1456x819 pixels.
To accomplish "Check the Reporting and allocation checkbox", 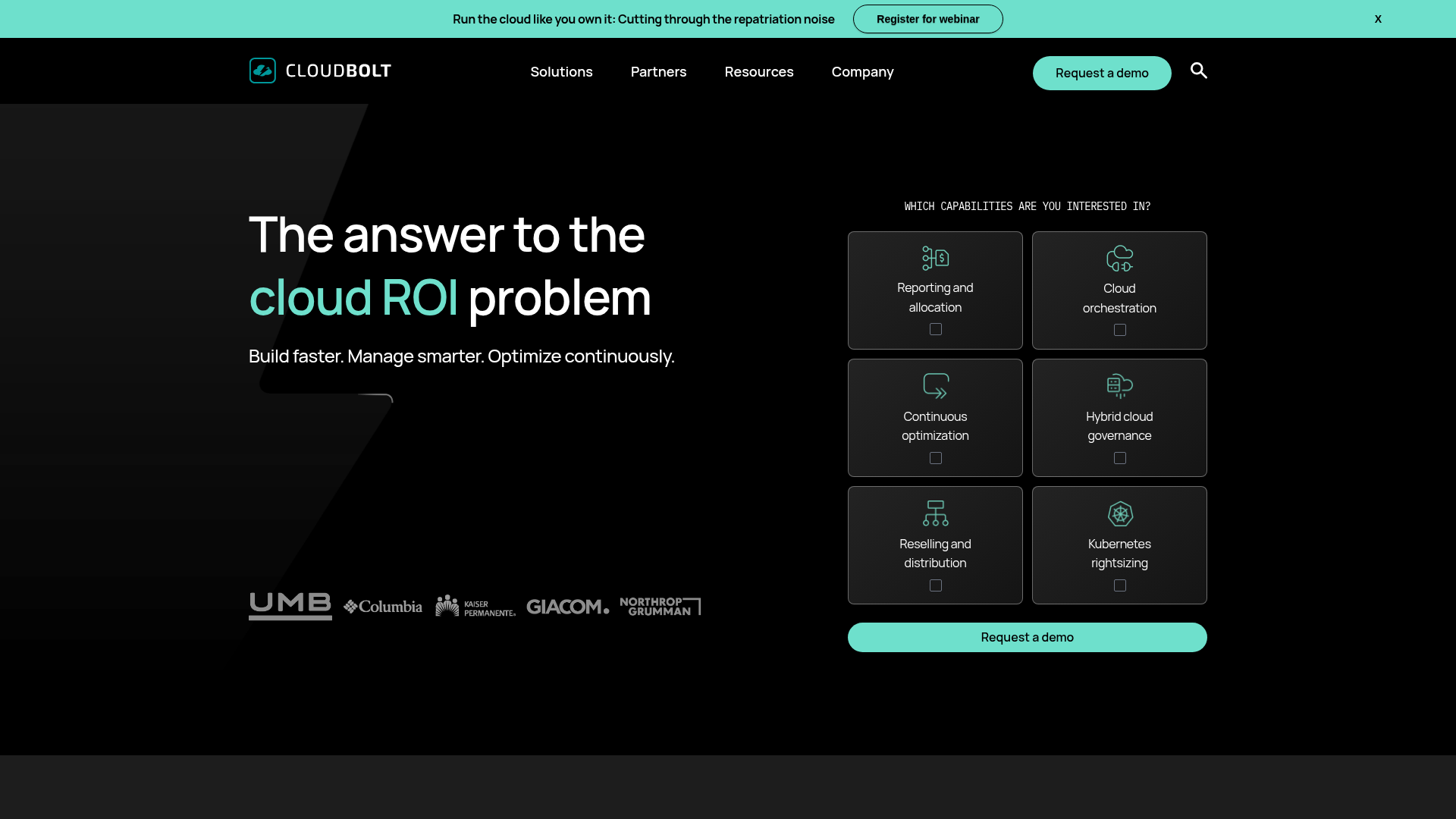I will tap(935, 329).
